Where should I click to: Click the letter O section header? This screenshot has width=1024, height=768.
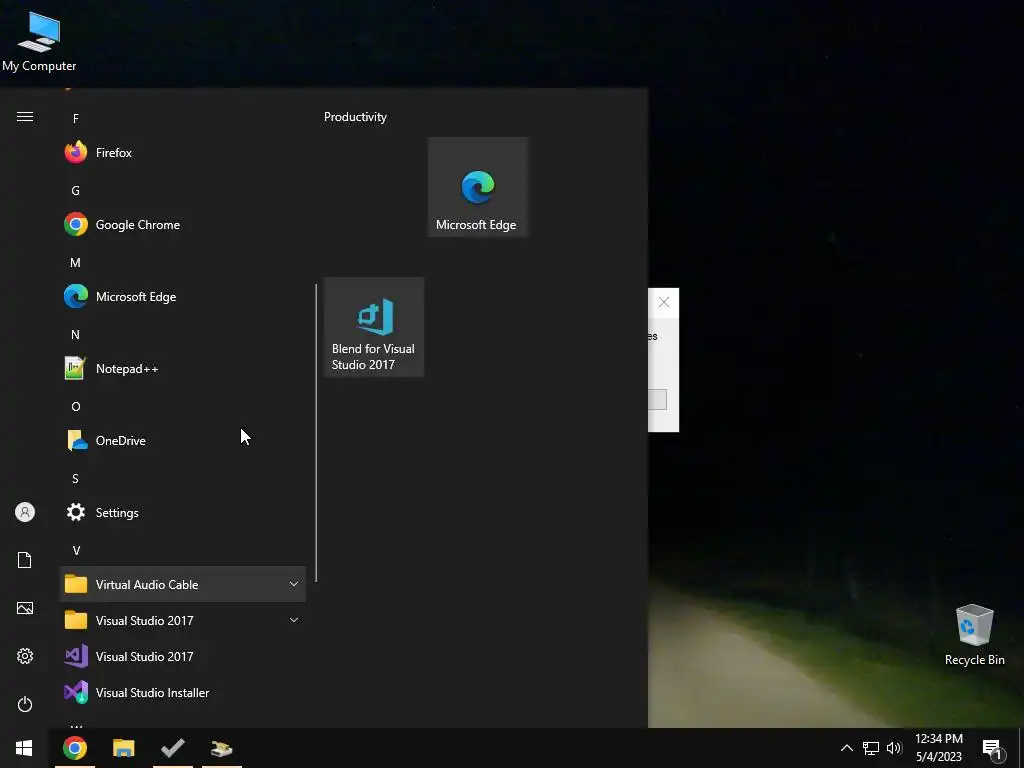coord(76,407)
